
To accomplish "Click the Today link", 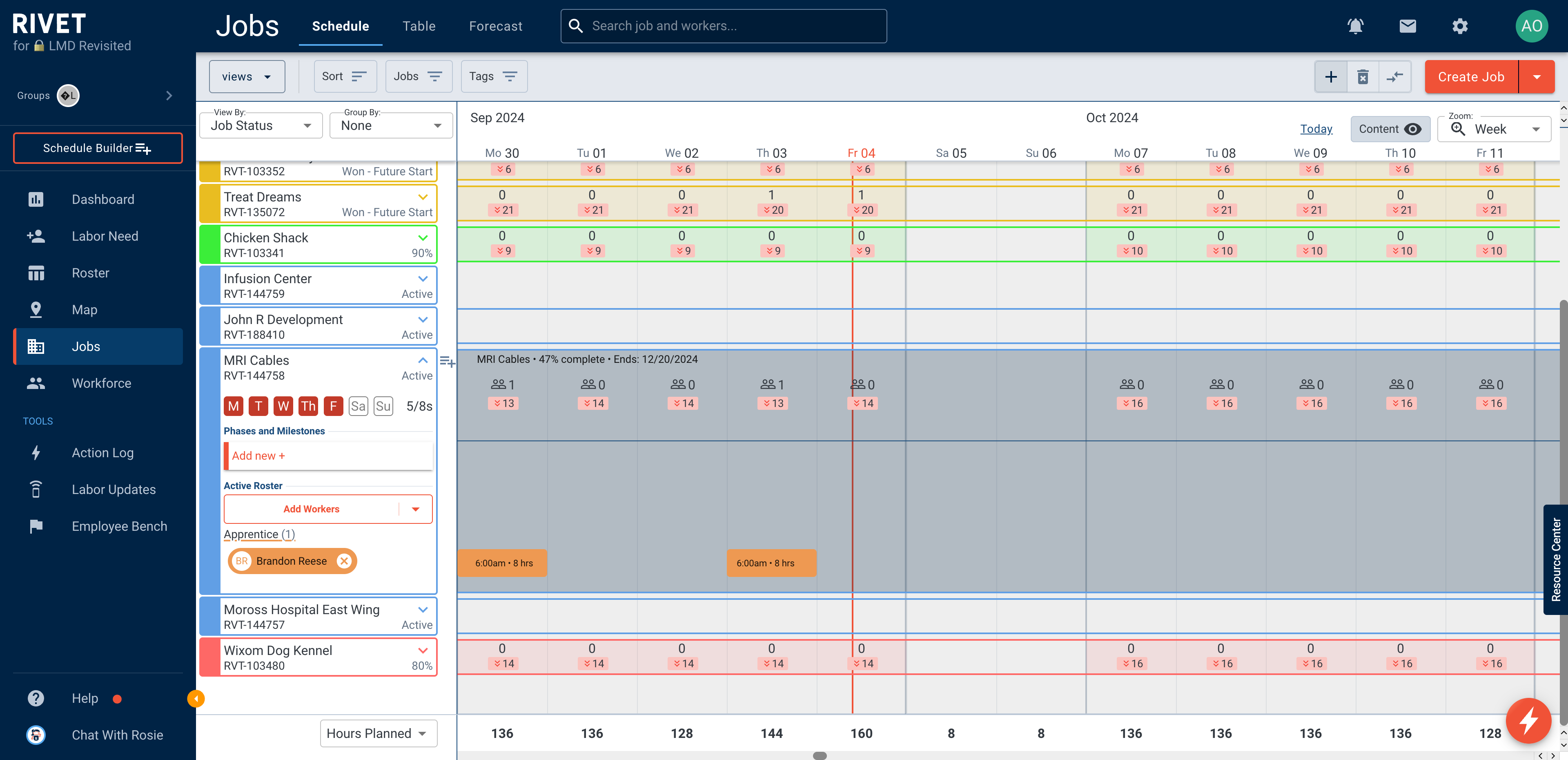I will click(x=1316, y=128).
